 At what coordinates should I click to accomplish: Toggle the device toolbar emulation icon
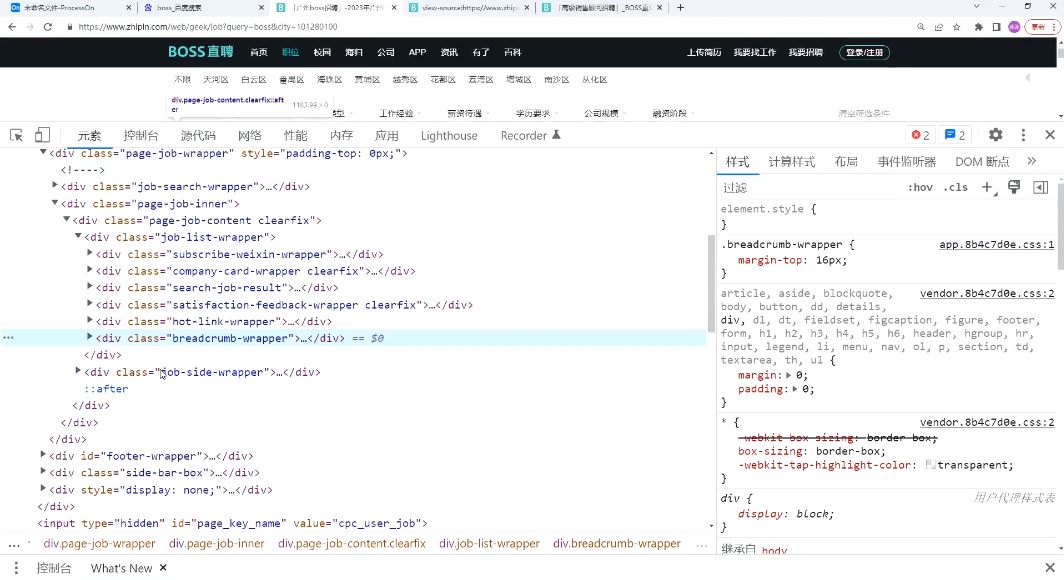point(40,134)
